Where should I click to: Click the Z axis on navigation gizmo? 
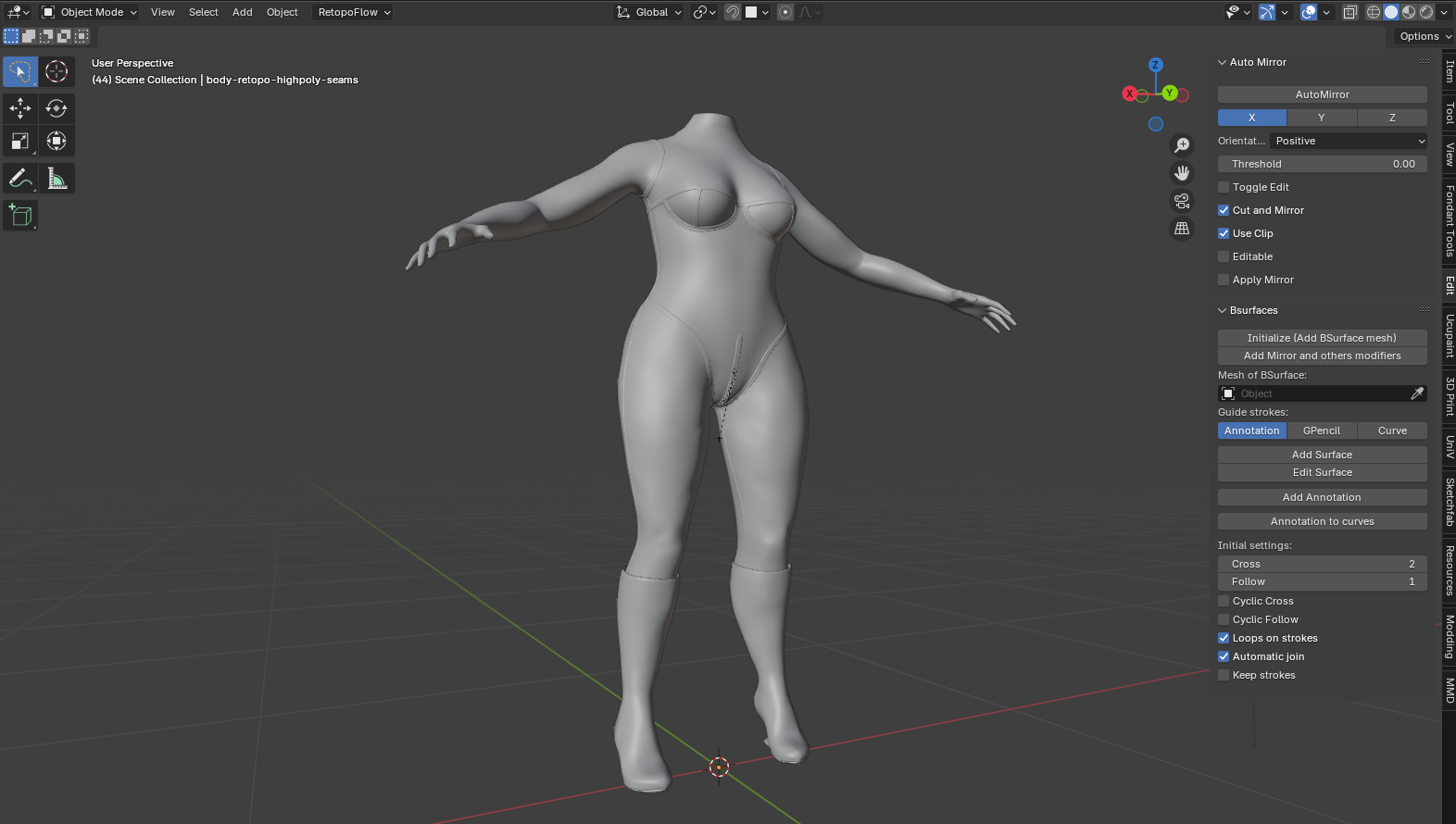[x=1155, y=65]
